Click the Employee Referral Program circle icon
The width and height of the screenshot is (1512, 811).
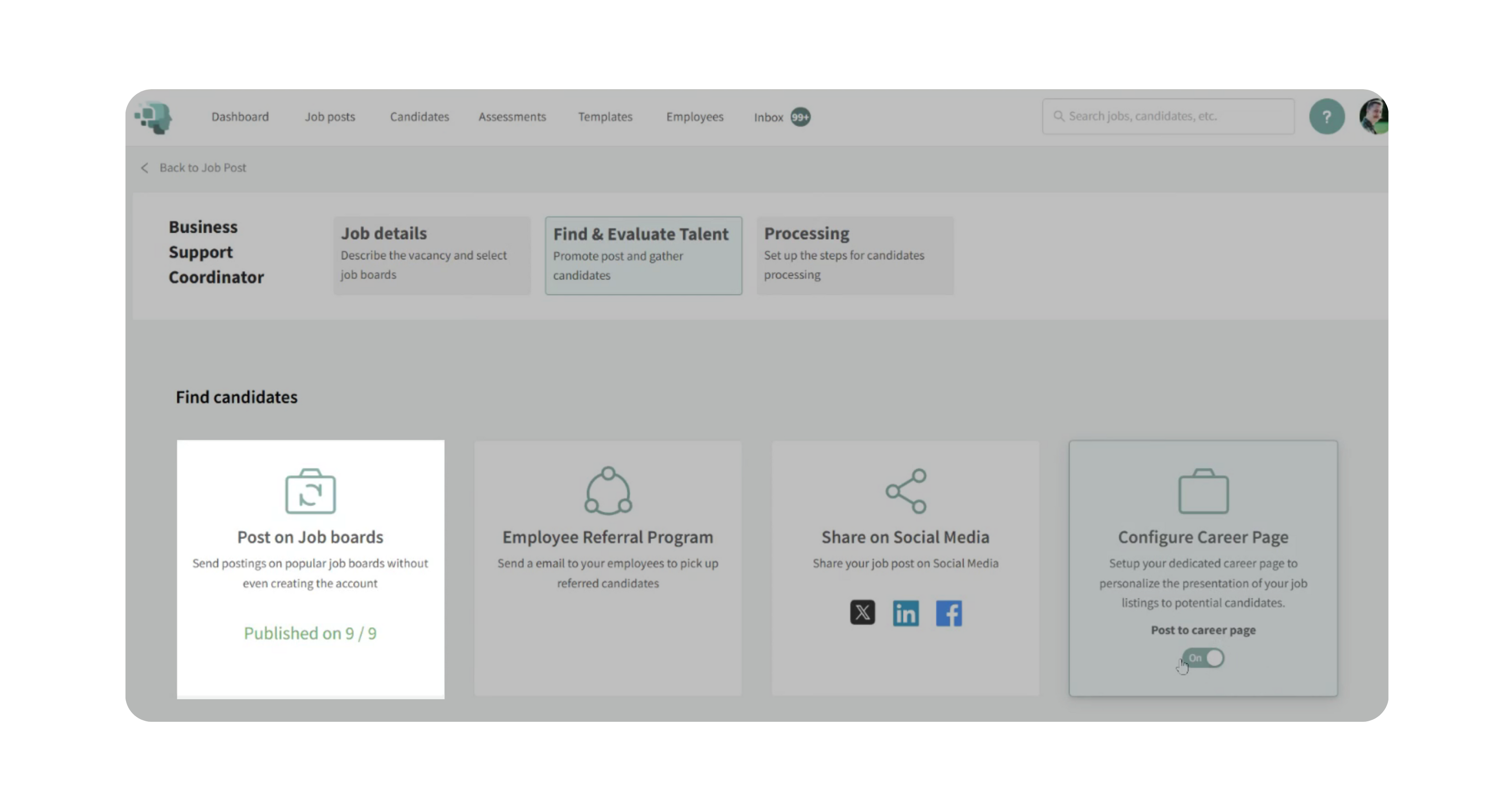point(607,491)
